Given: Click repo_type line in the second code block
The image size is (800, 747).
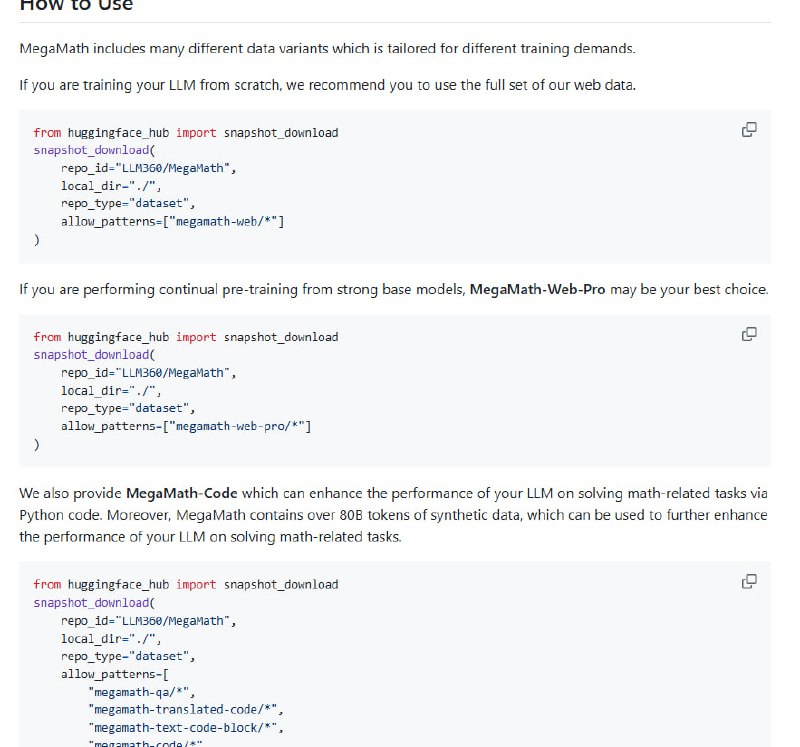Looking at the screenshot, I should [128, 408].
